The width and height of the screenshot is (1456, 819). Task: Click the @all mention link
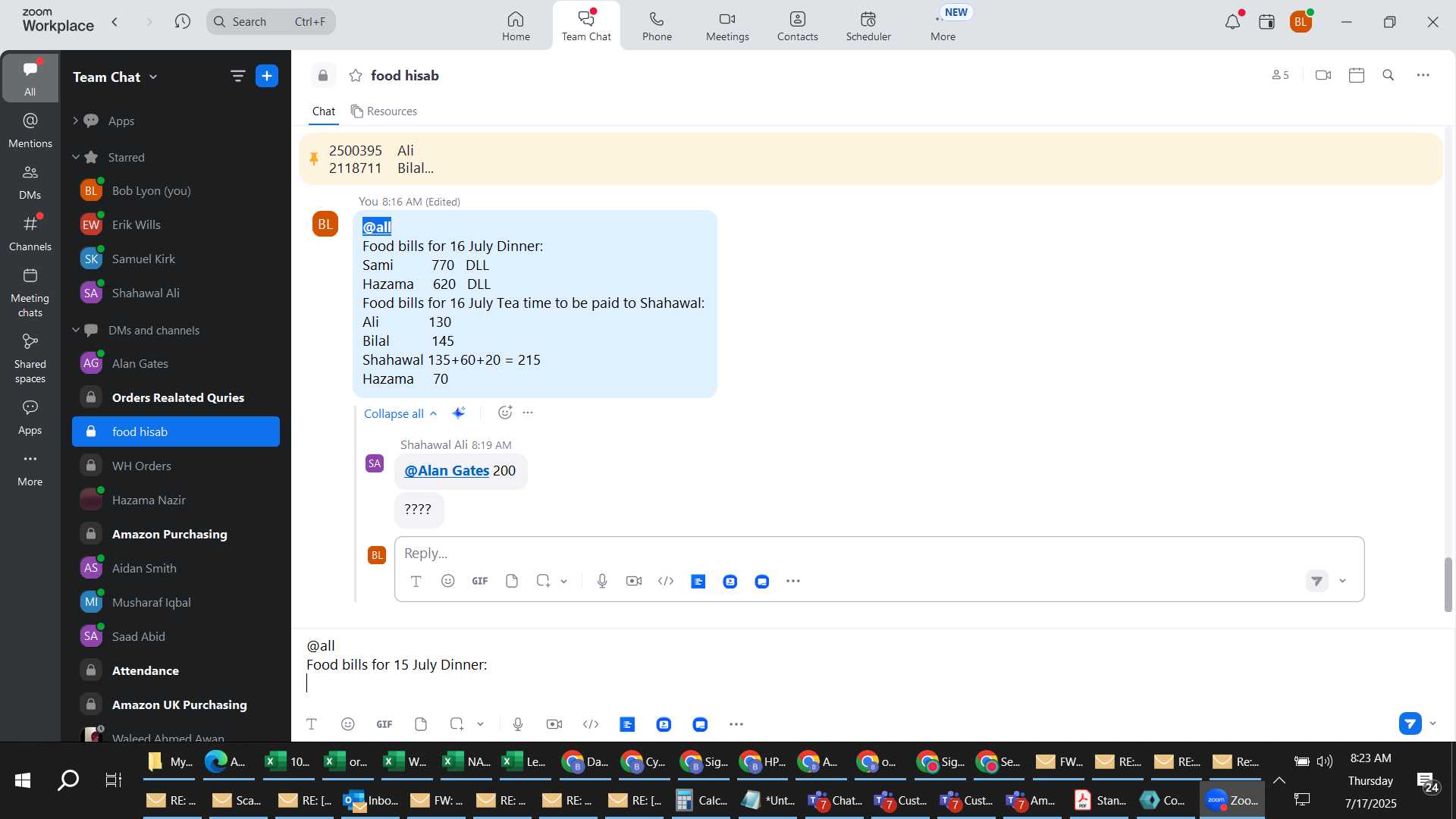(377, 226)
